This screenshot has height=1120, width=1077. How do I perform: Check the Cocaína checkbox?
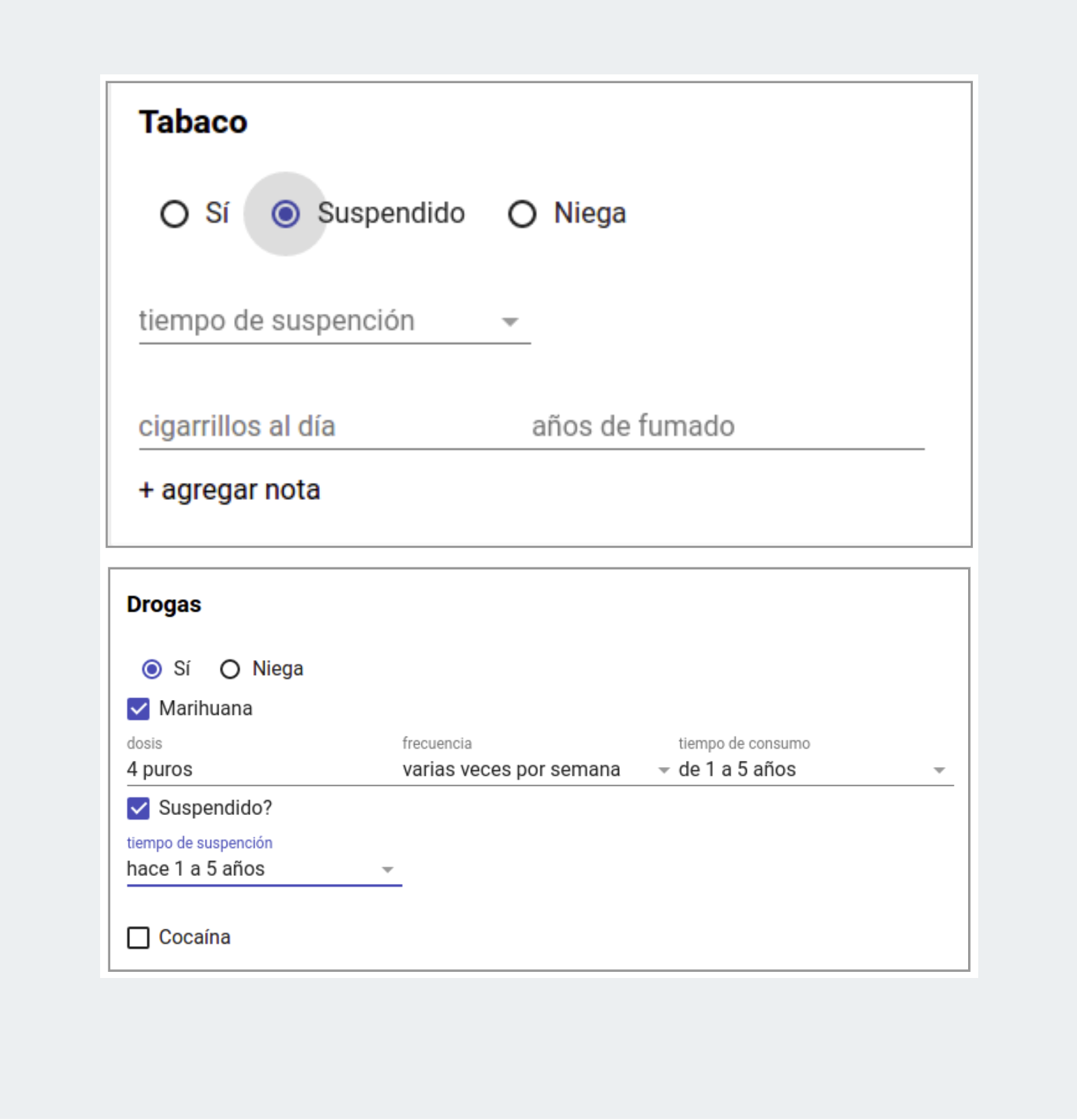coord(139,937)
